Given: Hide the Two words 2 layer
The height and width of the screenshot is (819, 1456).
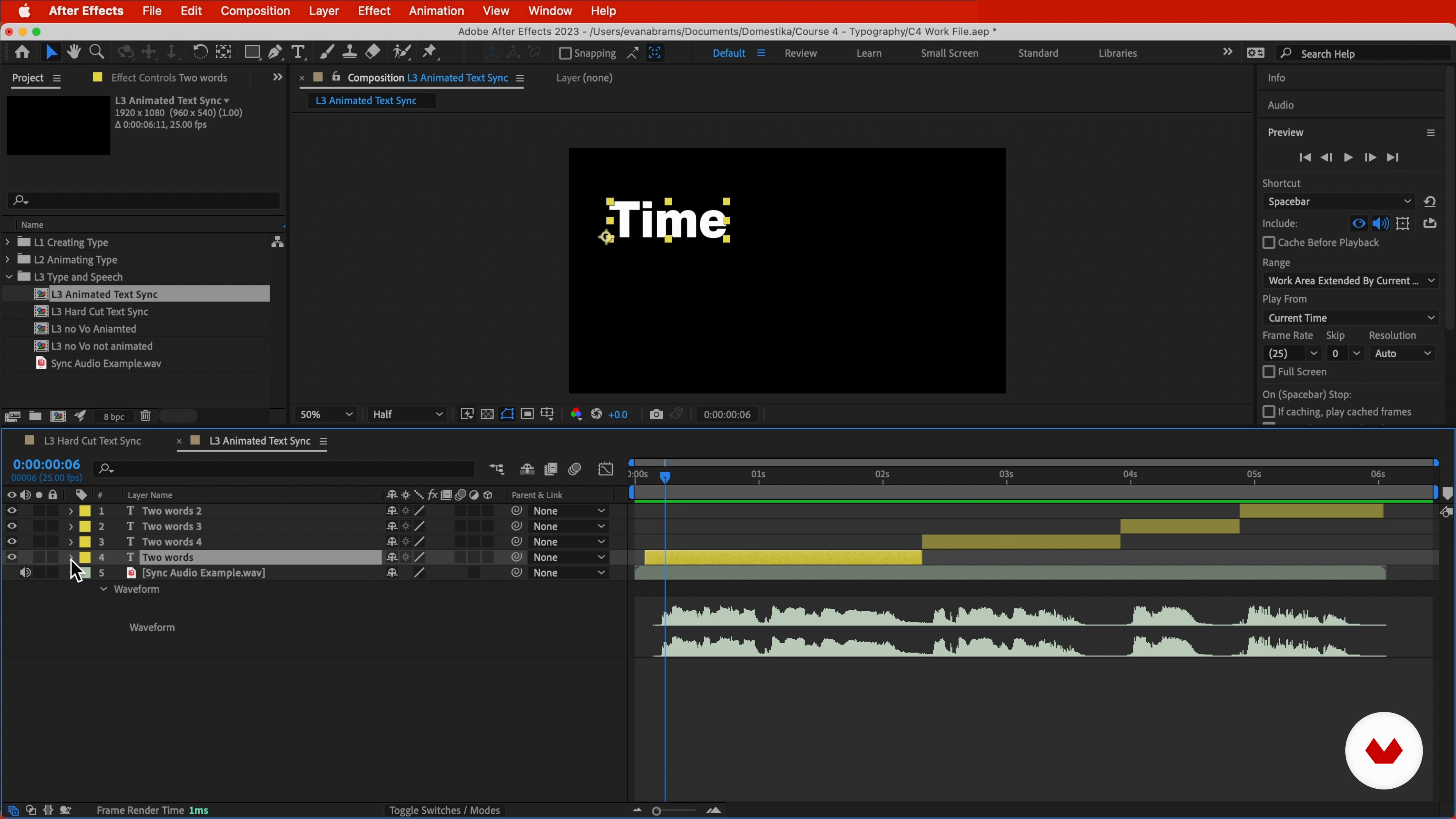Looking at the screenshot, I should click(x=12, y=510).
